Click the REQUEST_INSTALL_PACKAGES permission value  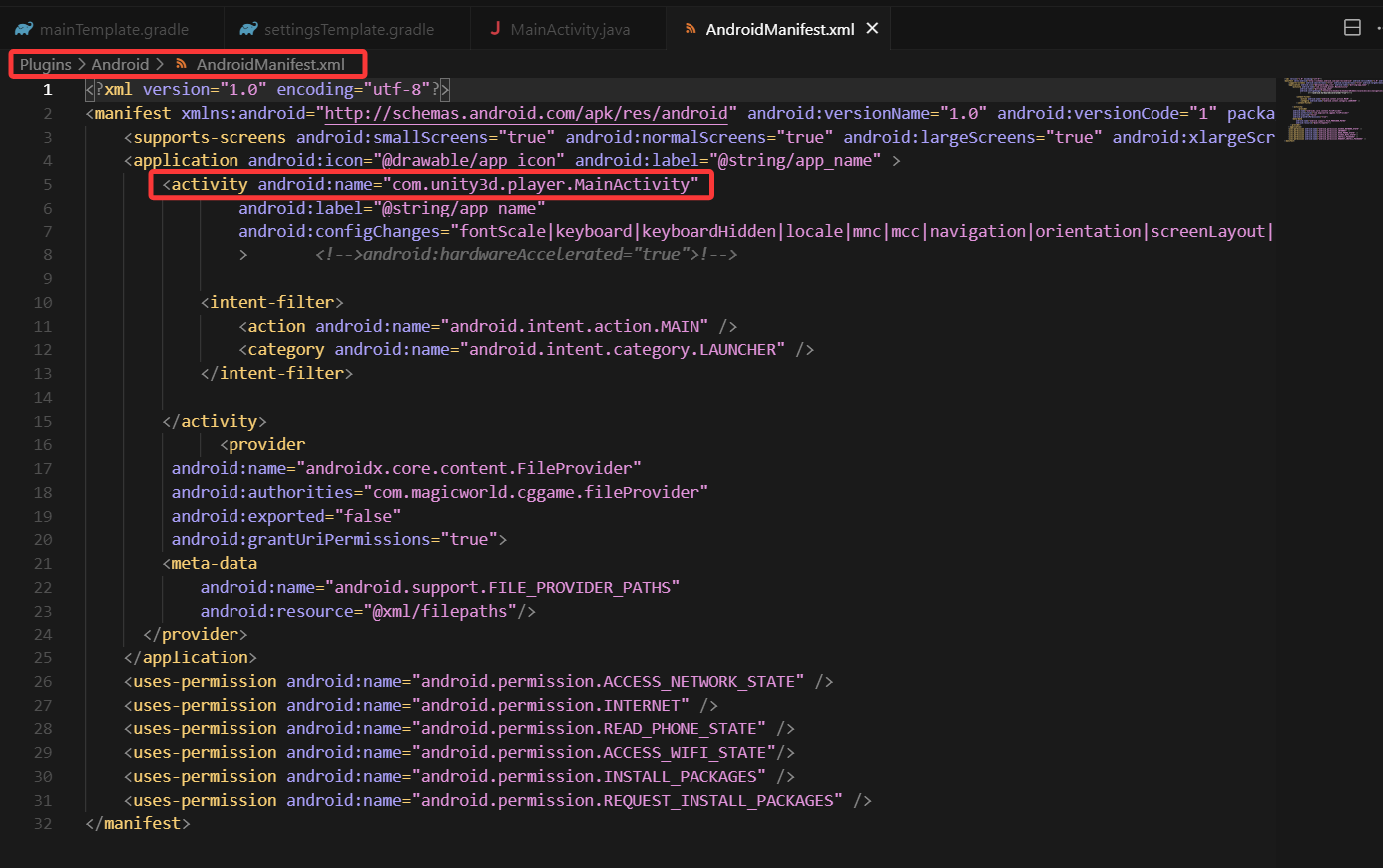coord(628,800)
